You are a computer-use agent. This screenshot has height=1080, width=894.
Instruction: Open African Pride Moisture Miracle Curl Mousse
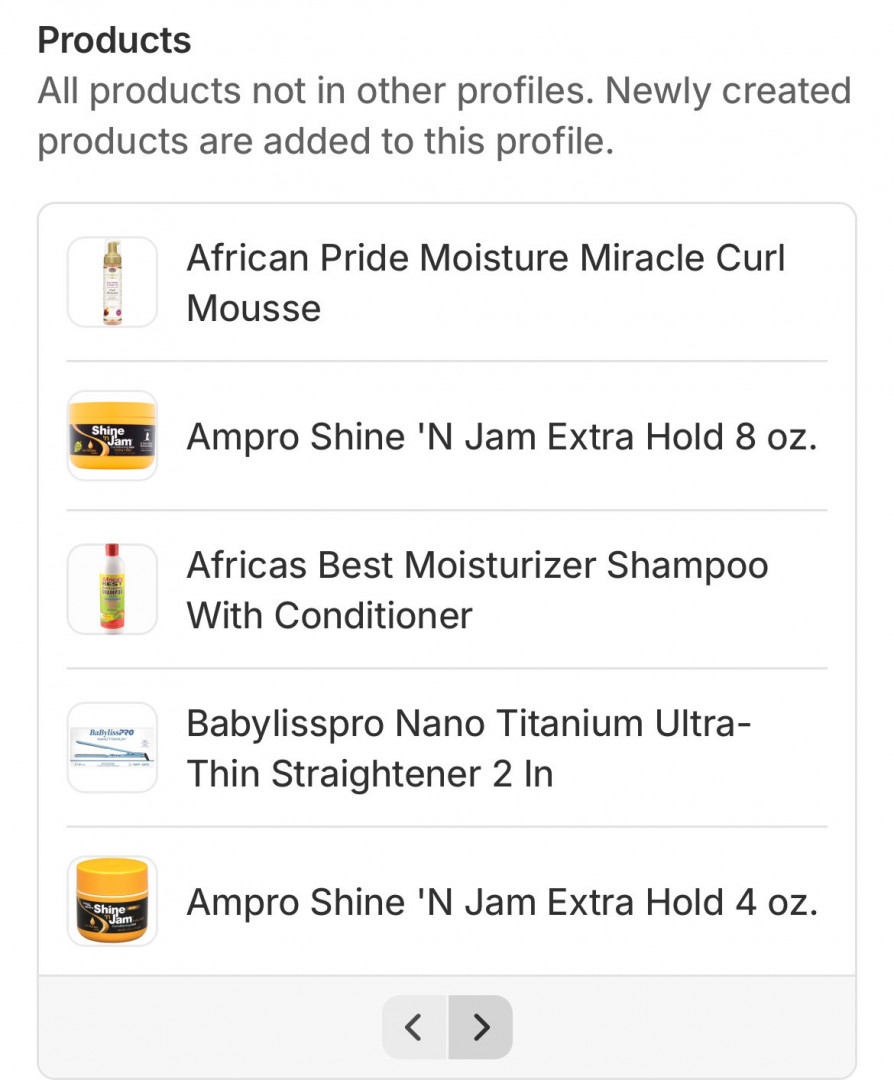[486, 258]
